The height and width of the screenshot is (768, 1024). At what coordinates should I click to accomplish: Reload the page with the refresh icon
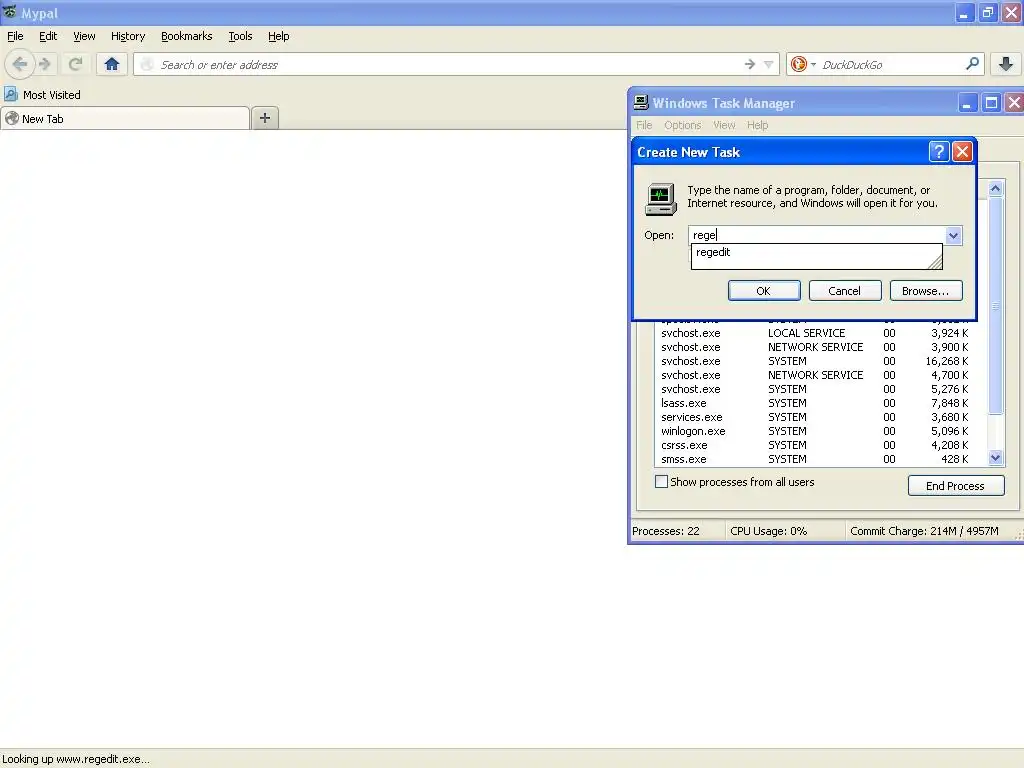pyautogui.click(x=76, y=64)
